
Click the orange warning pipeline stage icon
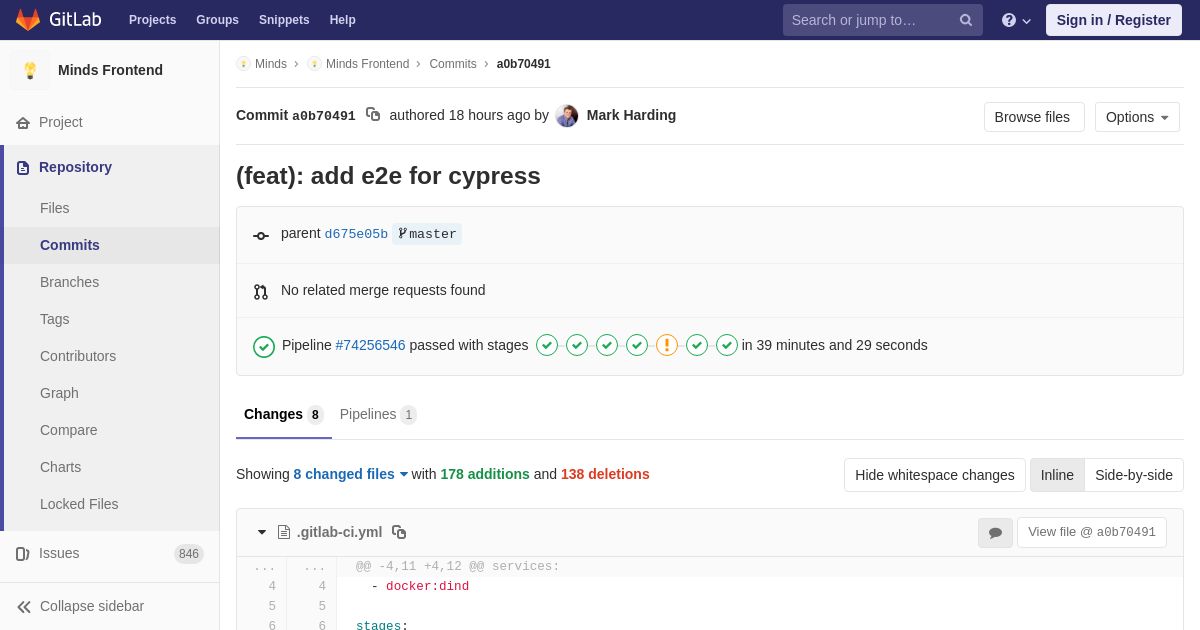pyautogui.click(x=667, y=345)
